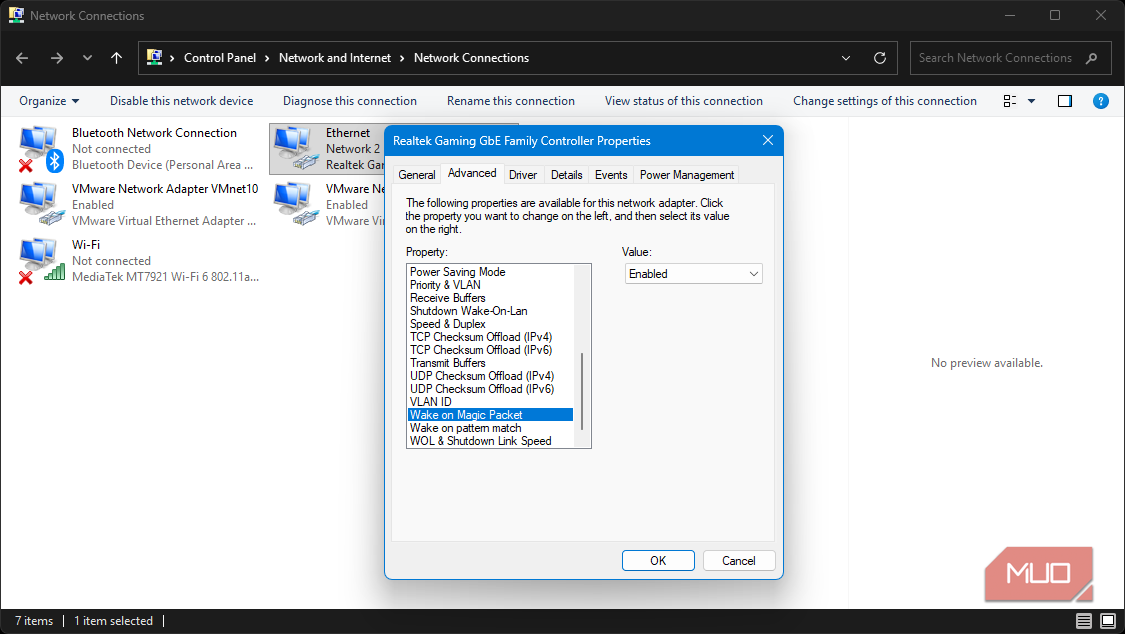Viewport: 1125px width, 634px height.
Task: Select Priority & VLAN property
Action: 491,285
